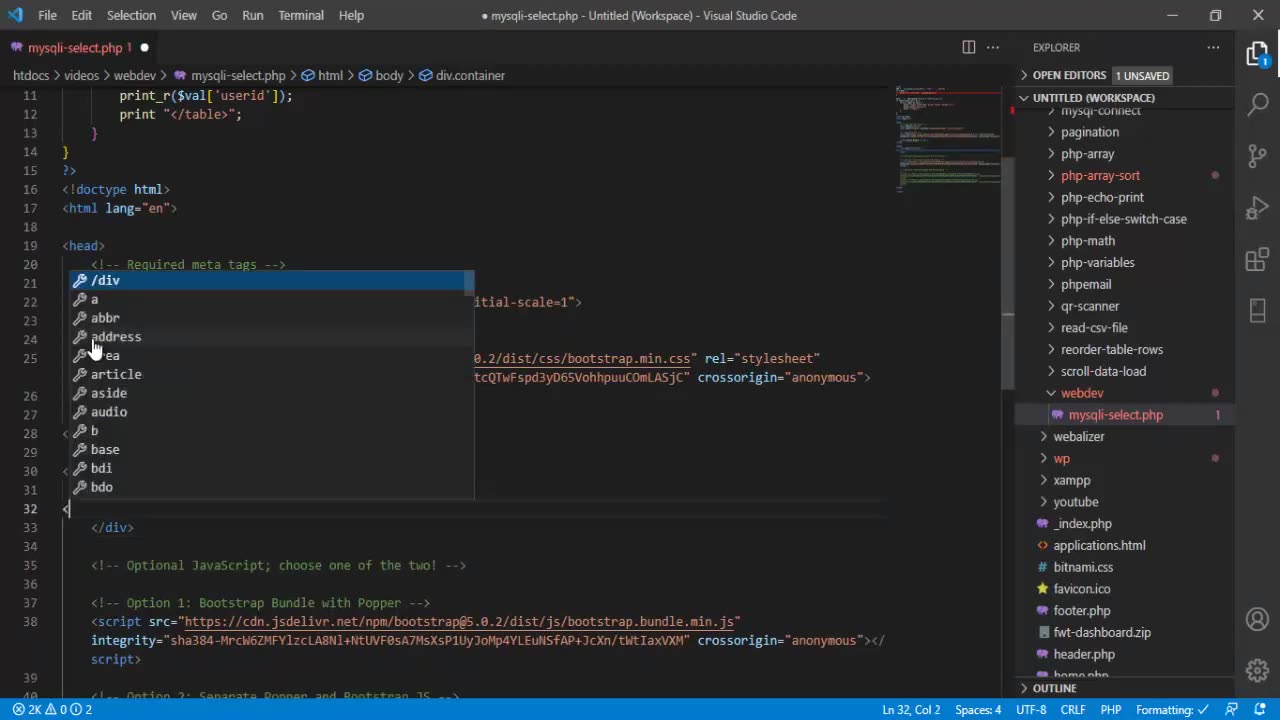The image size is (1280, 720).
Task: Click the activity bar icon below Extensions
Action: click(x=1257, y=310)
